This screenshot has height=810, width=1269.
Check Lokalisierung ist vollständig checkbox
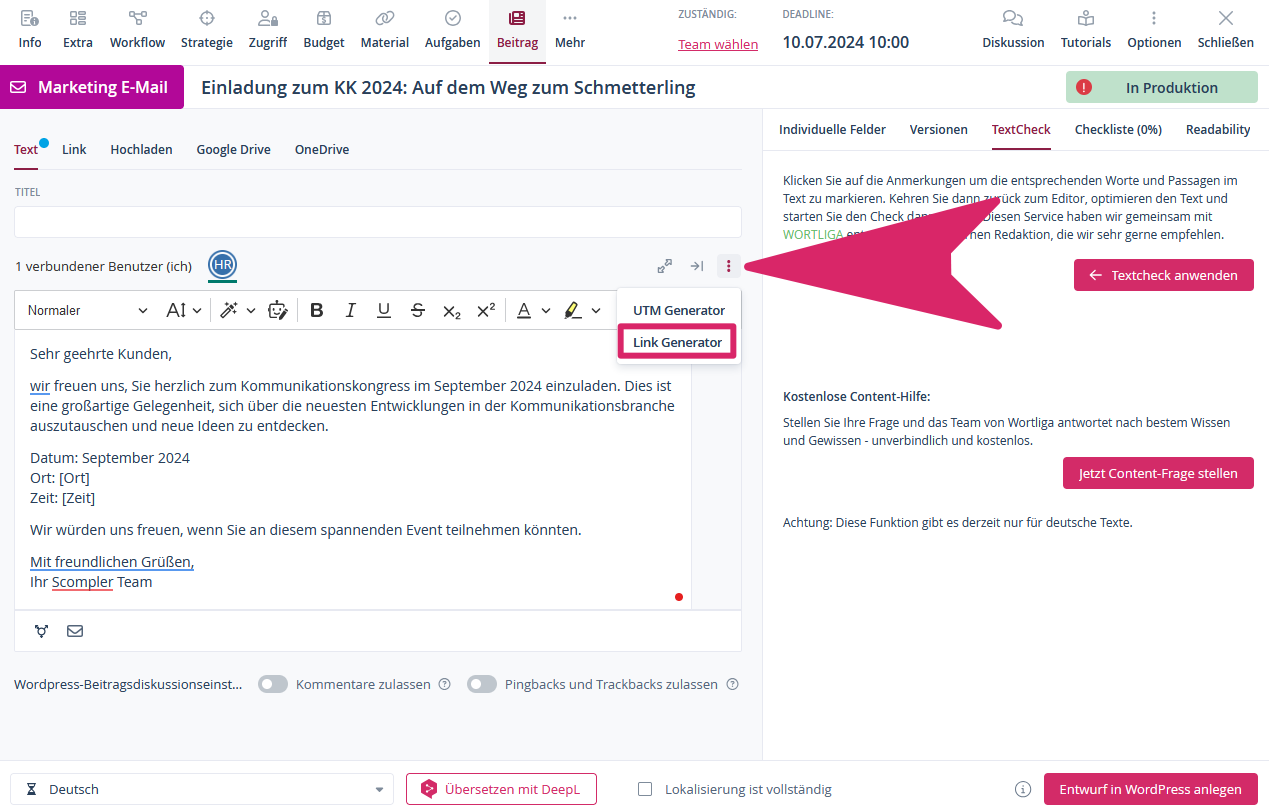pos(646,789)
